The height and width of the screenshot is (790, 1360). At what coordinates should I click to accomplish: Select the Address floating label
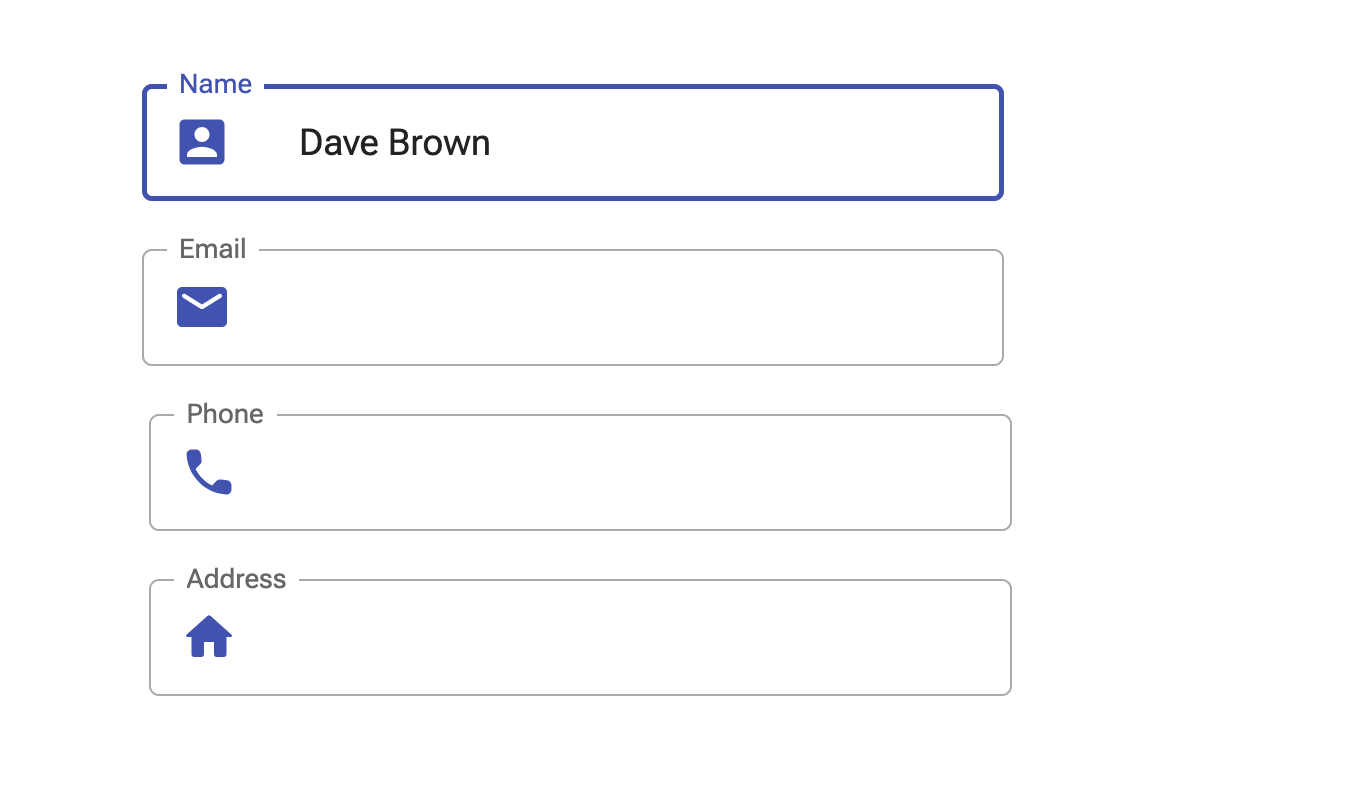(x=236, y=579)
